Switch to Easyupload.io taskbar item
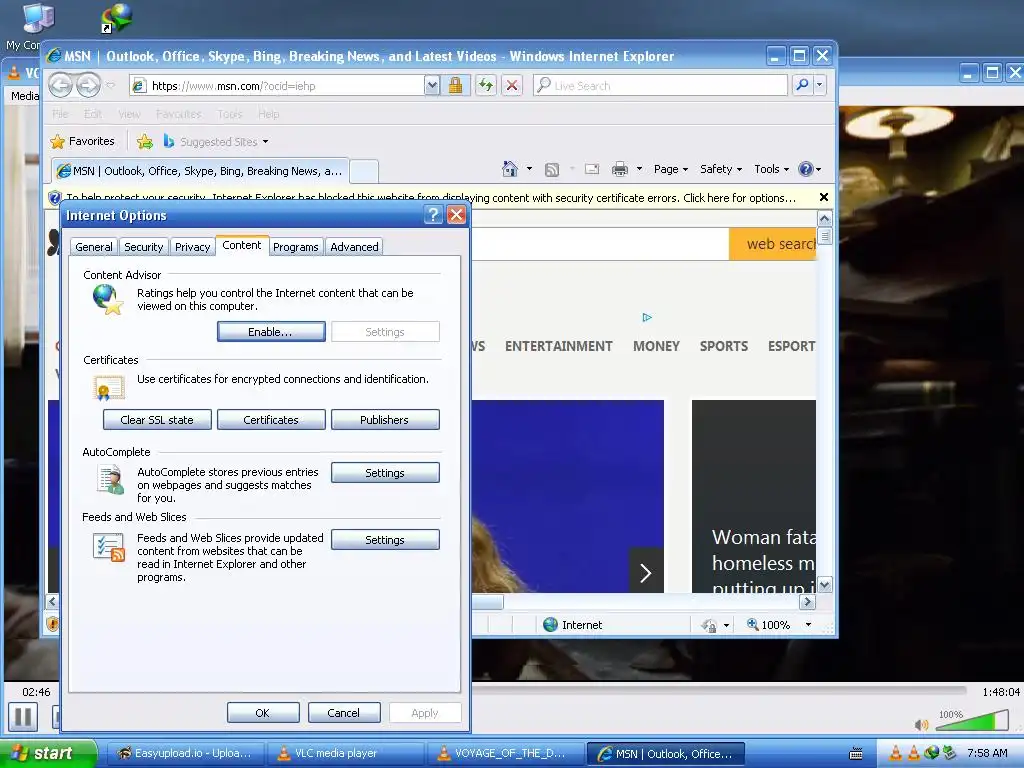Viewport: 1024px width, 768px height. (184, 753)
